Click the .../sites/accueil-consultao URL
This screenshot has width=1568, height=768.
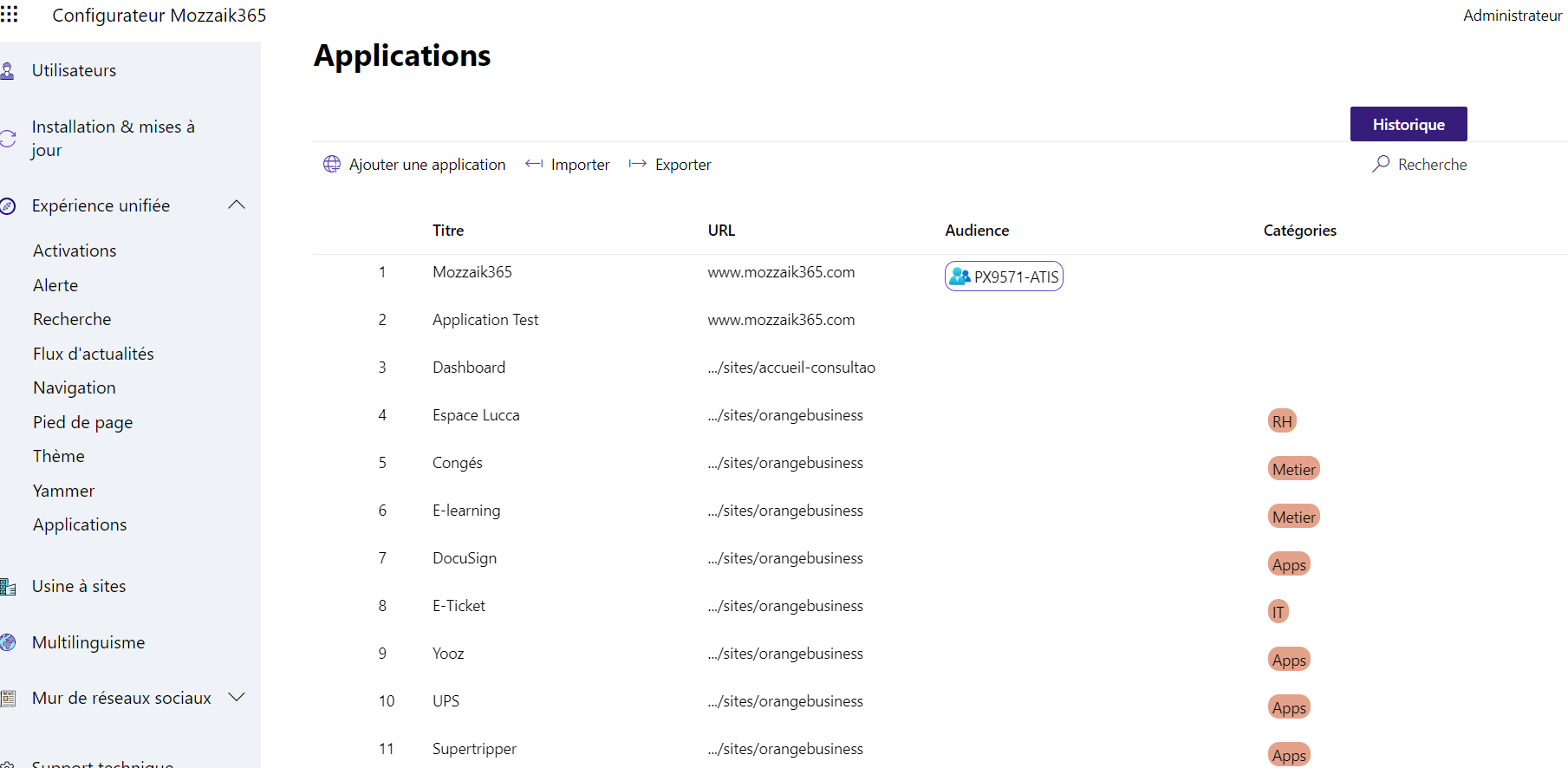click(791, 368)
